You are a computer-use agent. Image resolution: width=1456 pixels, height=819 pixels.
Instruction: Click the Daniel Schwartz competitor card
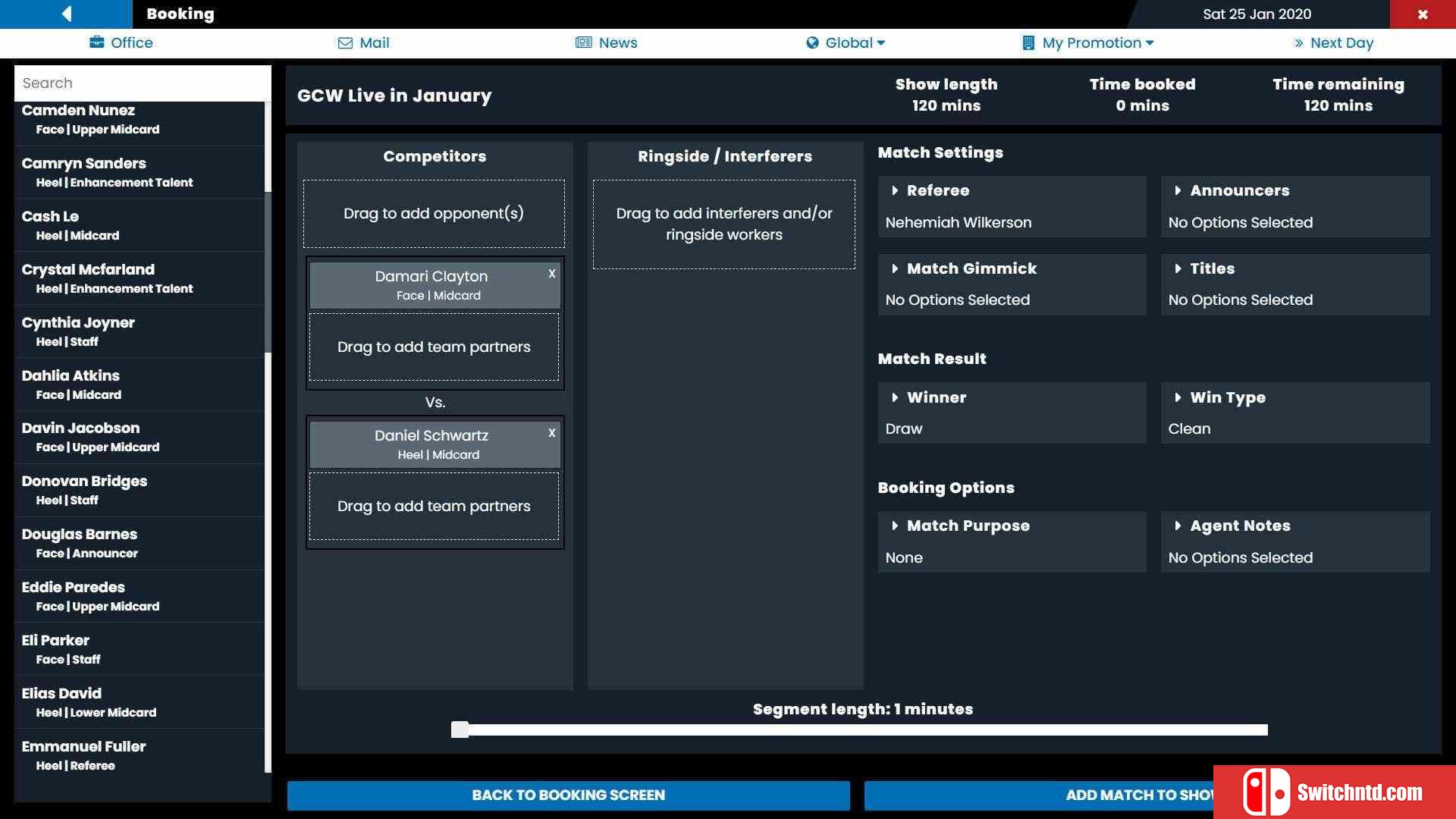pyautogui.click(x=435, y=444)
